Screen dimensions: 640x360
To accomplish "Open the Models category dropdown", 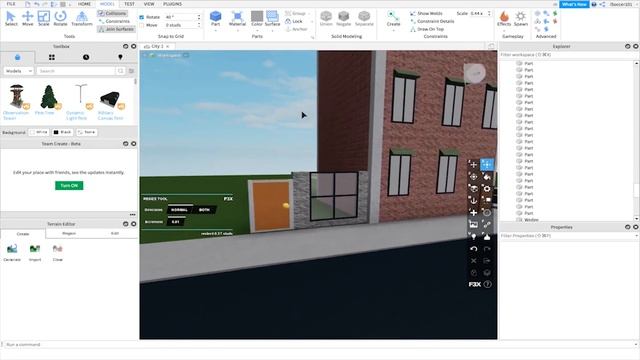I will [x=18, y=71].
